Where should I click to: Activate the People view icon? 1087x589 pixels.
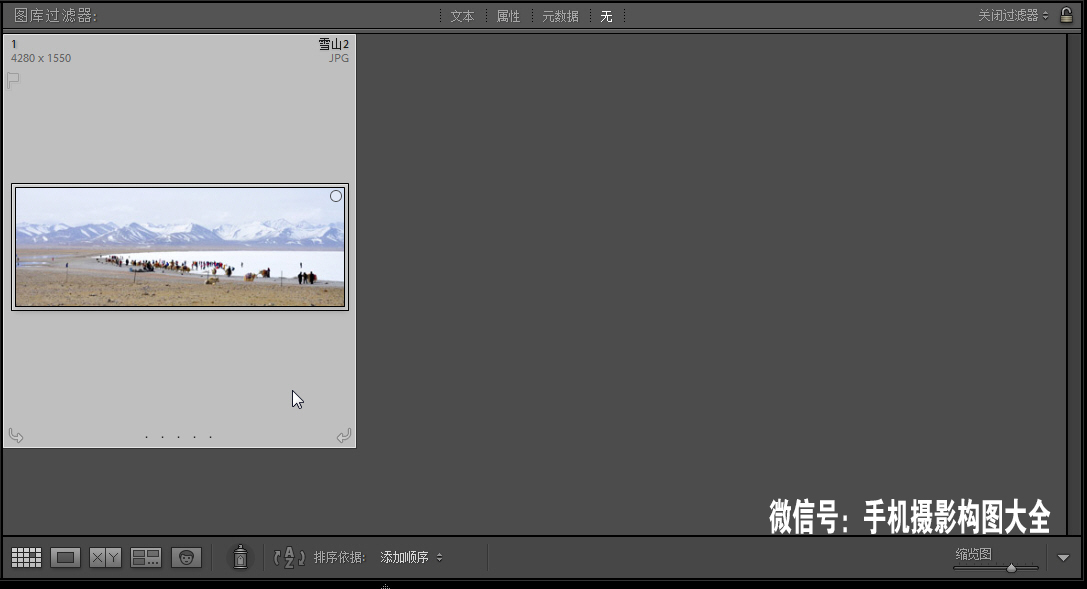coord(186,557)
